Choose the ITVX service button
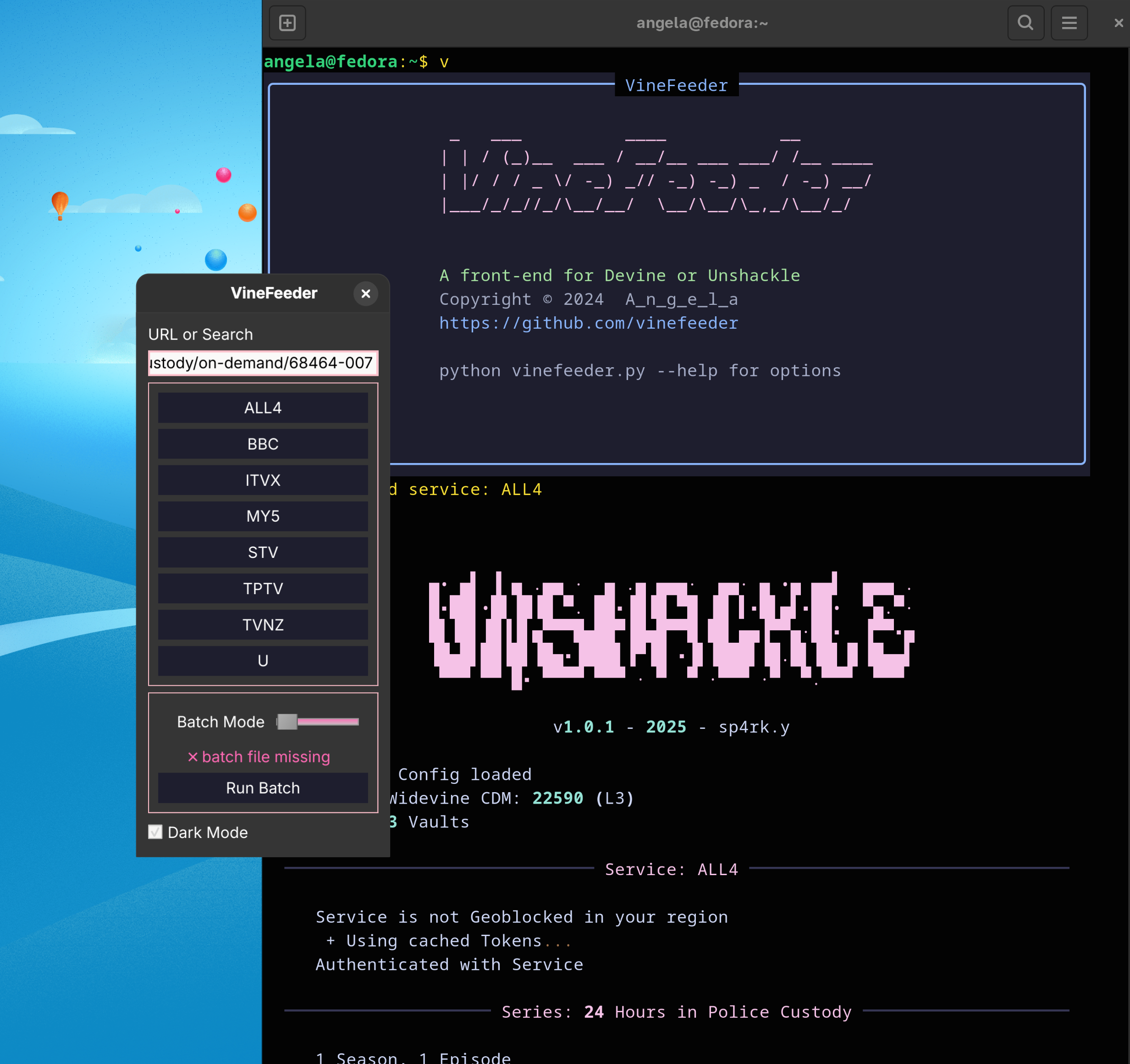 pos(263,480)
